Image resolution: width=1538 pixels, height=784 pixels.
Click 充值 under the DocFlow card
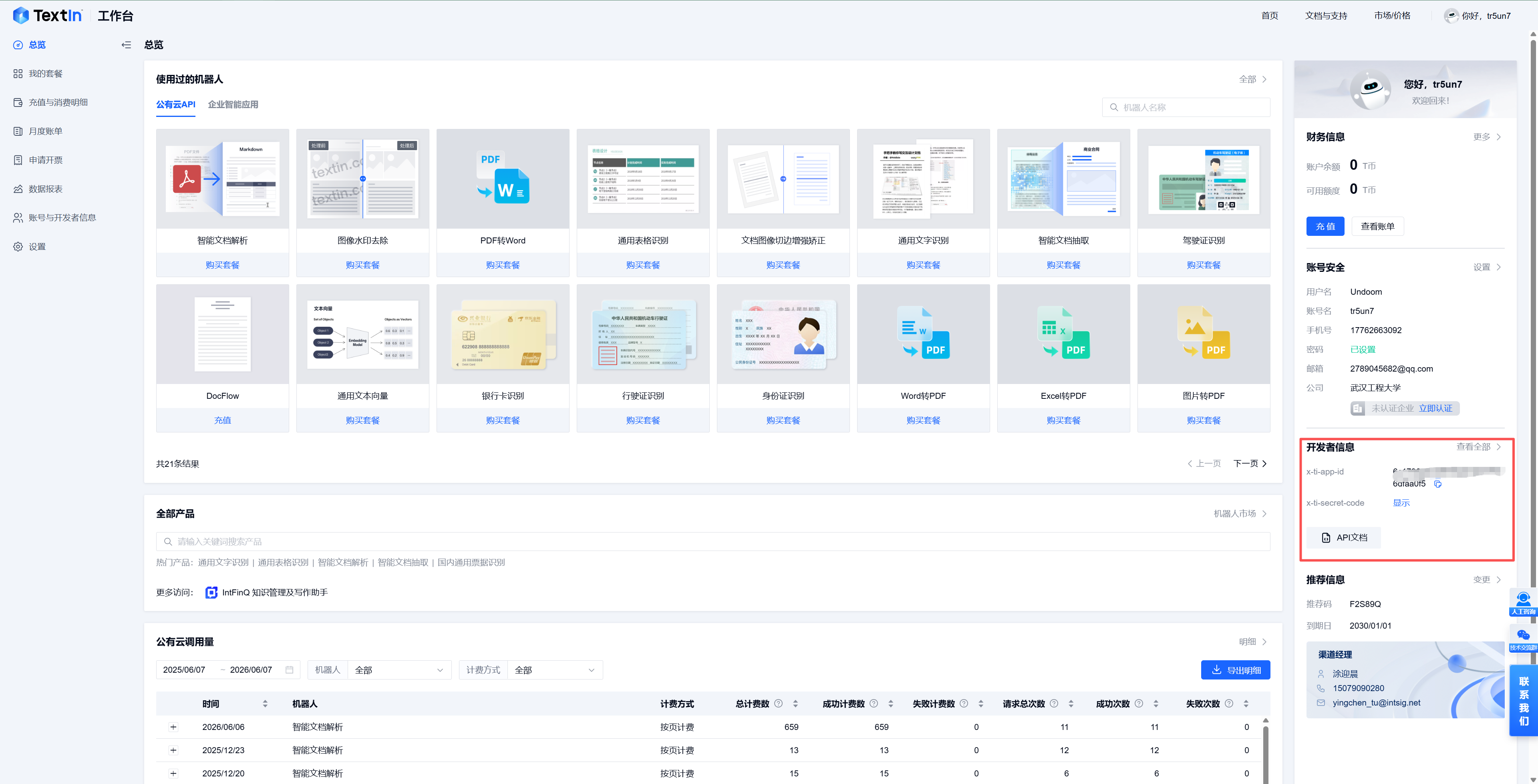point(222,420)
